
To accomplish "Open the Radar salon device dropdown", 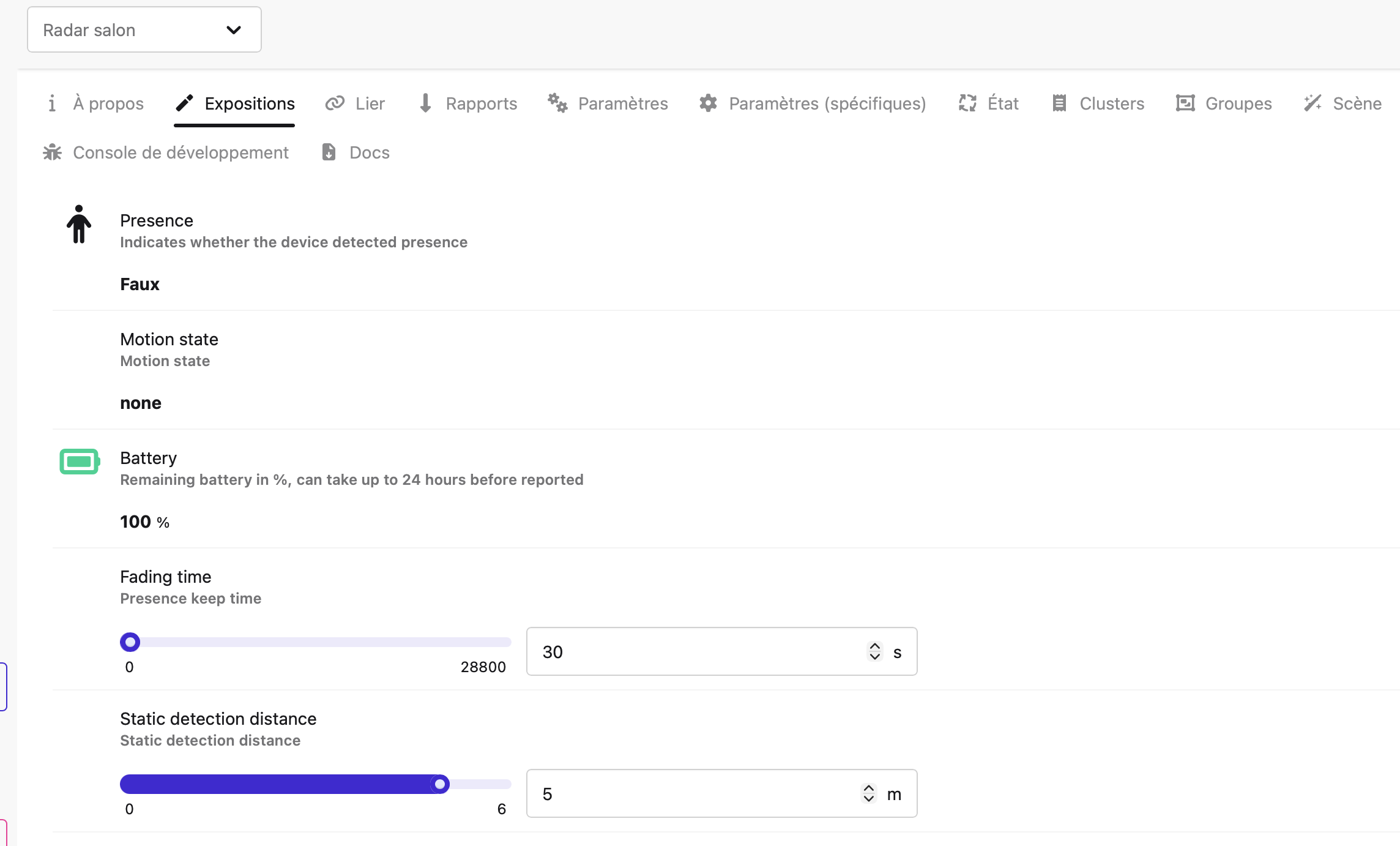I will coord(144,30).
